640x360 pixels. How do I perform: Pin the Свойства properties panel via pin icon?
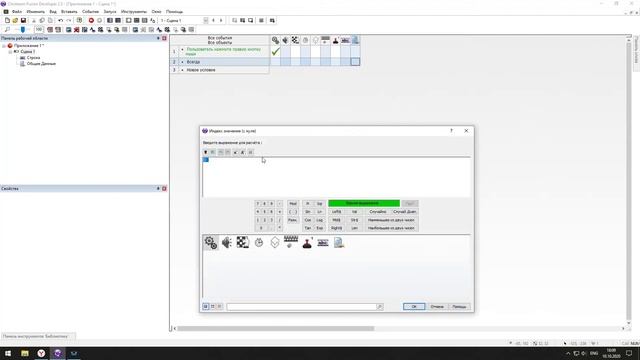click(158, 189)
